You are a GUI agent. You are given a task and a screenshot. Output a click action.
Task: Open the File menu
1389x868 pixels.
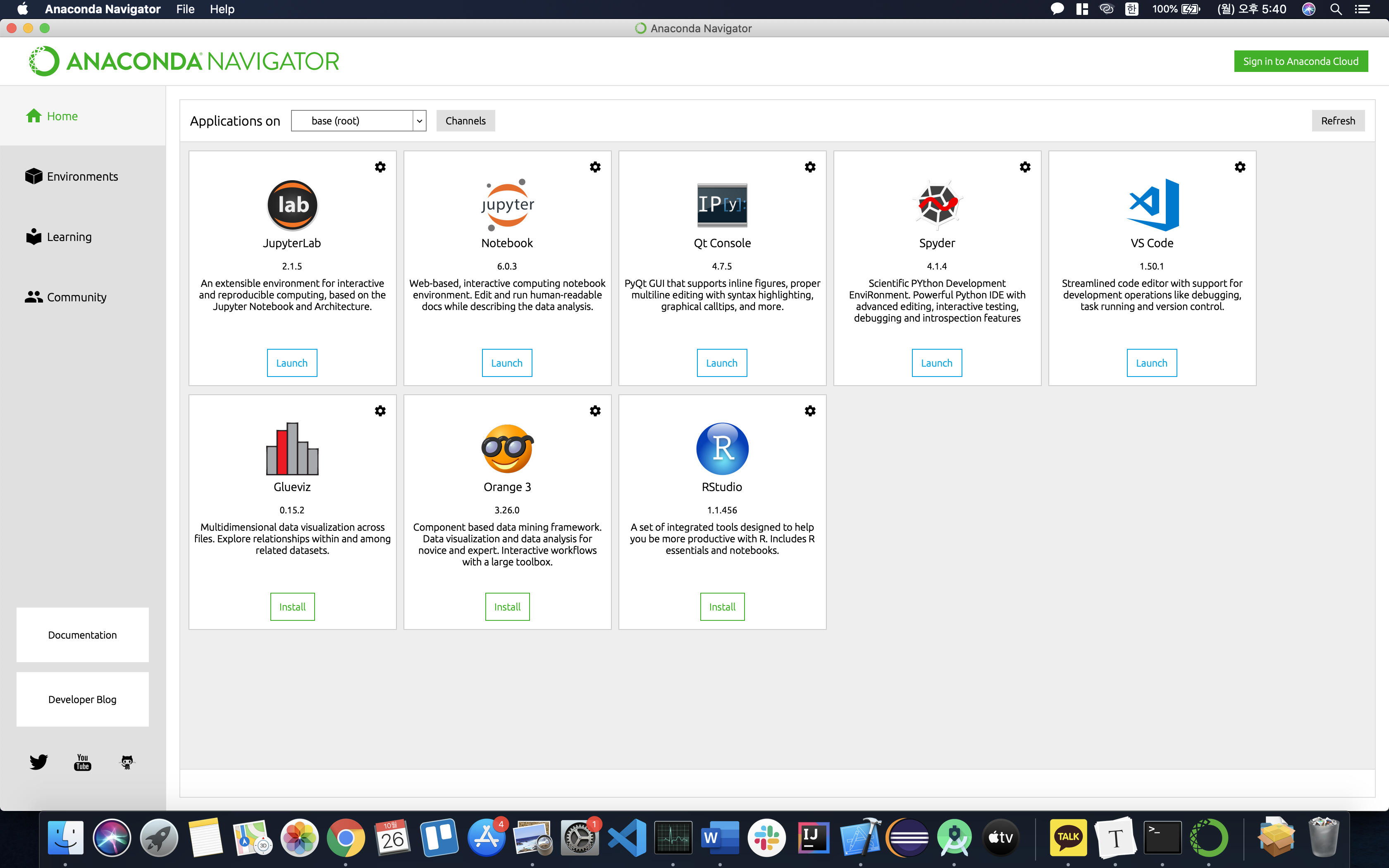click(x=185, y=9)
